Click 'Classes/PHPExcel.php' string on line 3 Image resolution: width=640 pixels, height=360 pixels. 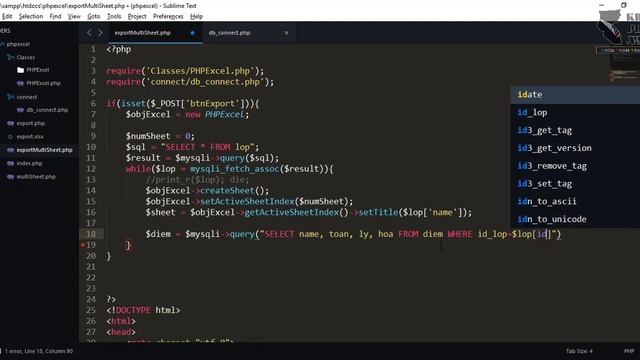coord(200,71)
